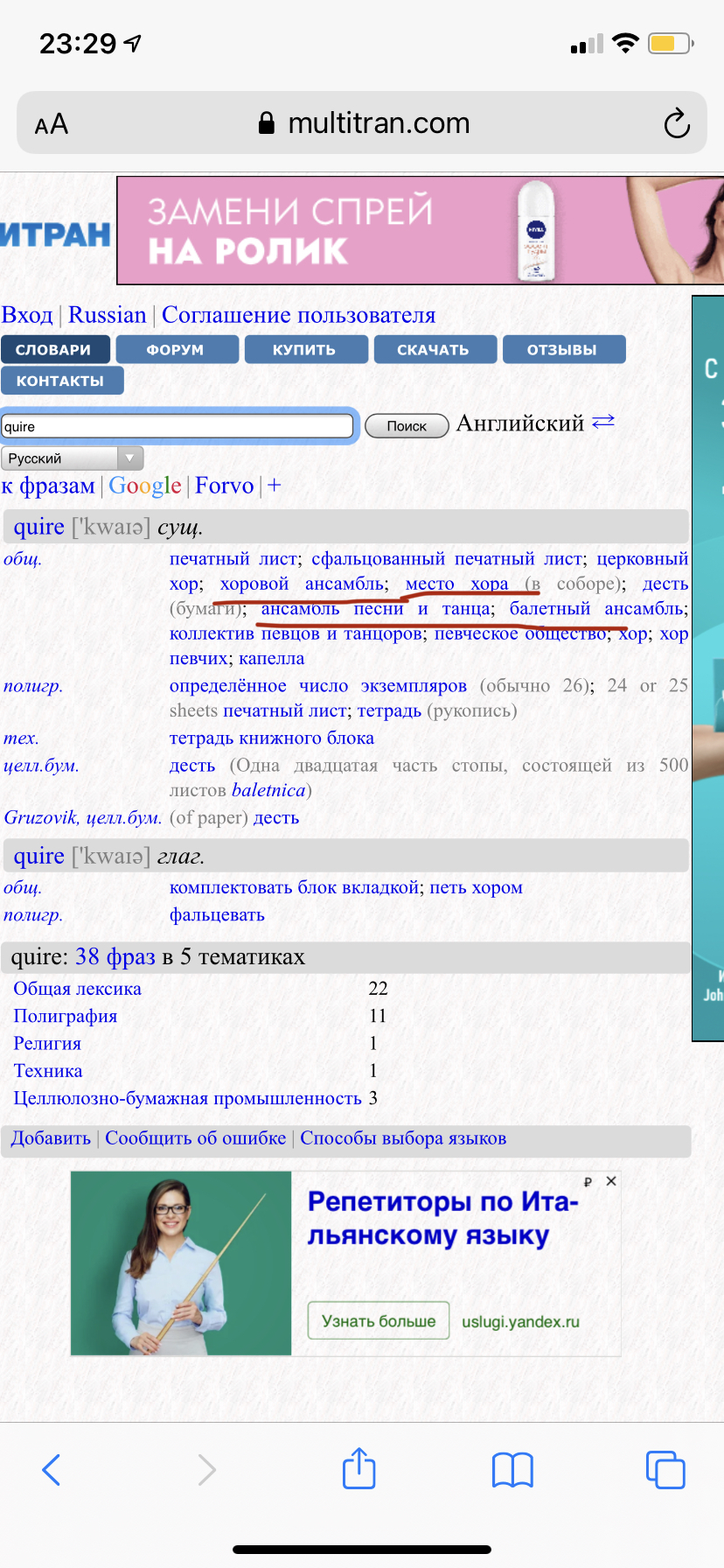Swap languages with the double-arrow icon
This screenshot has width=724, height=1568.
tap(603, 422)
